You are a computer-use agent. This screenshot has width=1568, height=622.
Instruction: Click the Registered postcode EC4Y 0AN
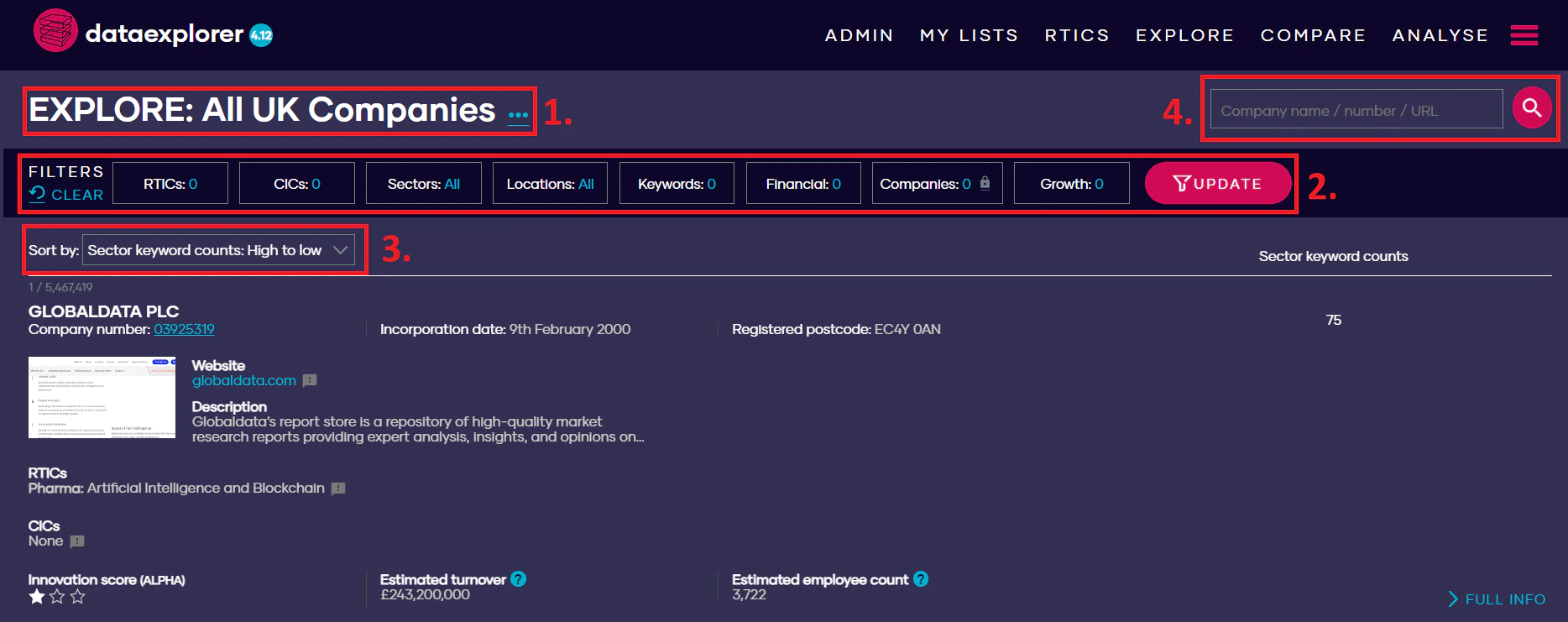pos(836,329)
